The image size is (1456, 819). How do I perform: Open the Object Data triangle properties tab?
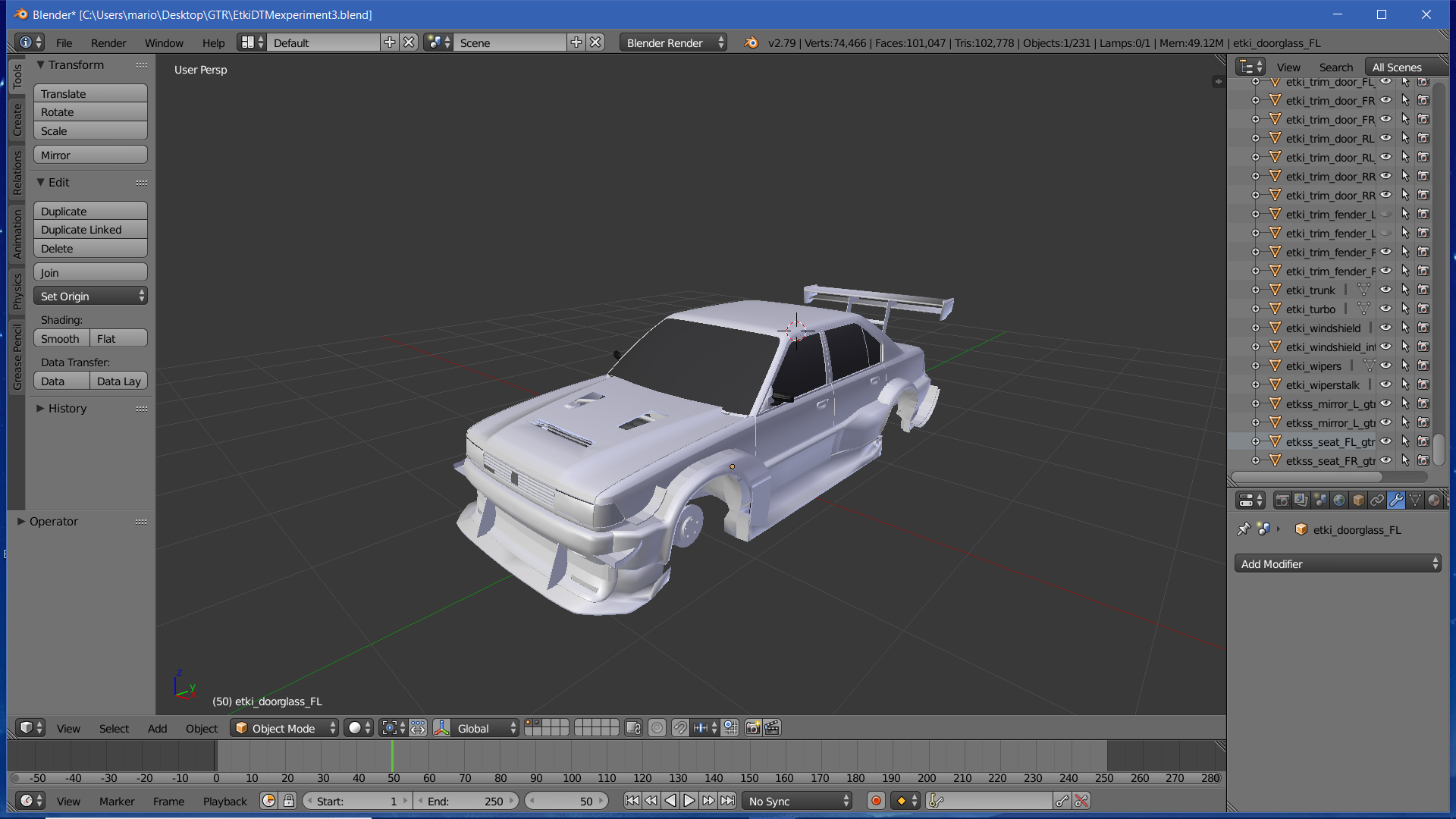[1415, 500]
